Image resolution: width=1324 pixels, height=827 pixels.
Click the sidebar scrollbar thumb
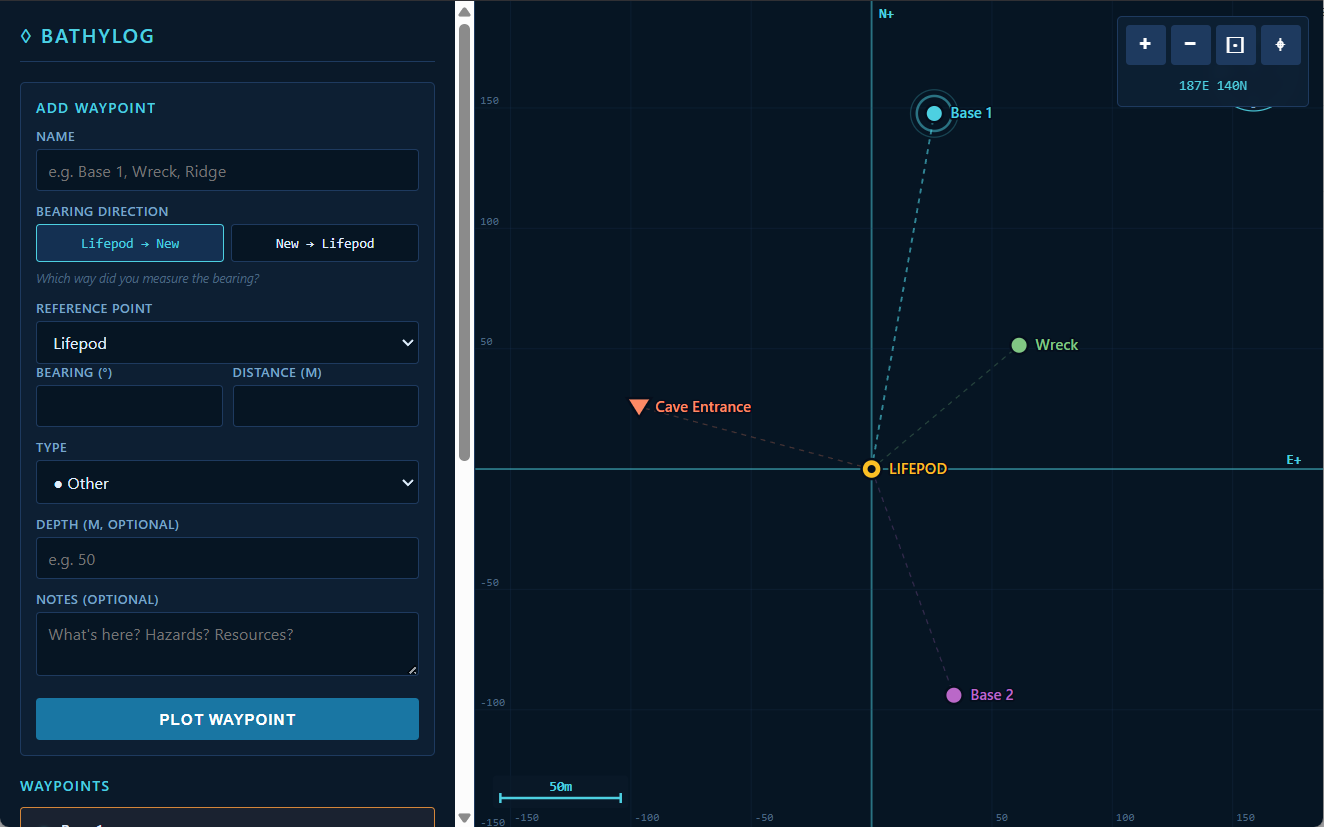click(x=464, y=242)
